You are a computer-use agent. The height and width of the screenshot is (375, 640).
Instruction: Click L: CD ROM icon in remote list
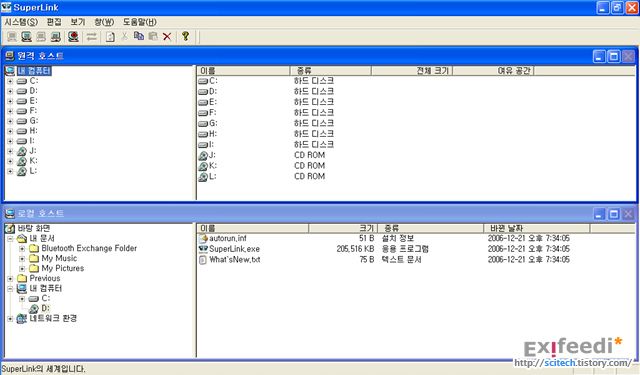coord(203,177)
